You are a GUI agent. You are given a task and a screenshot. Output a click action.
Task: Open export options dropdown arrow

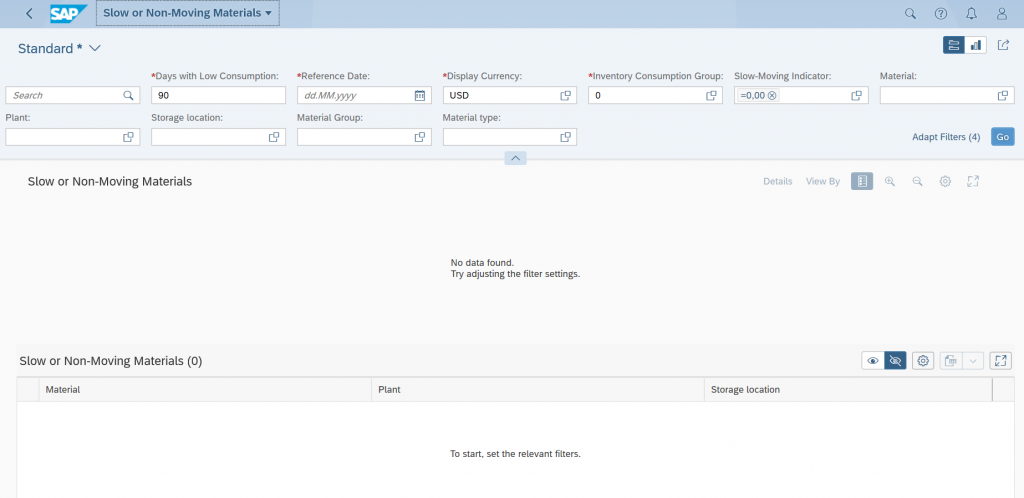point(973,360)
